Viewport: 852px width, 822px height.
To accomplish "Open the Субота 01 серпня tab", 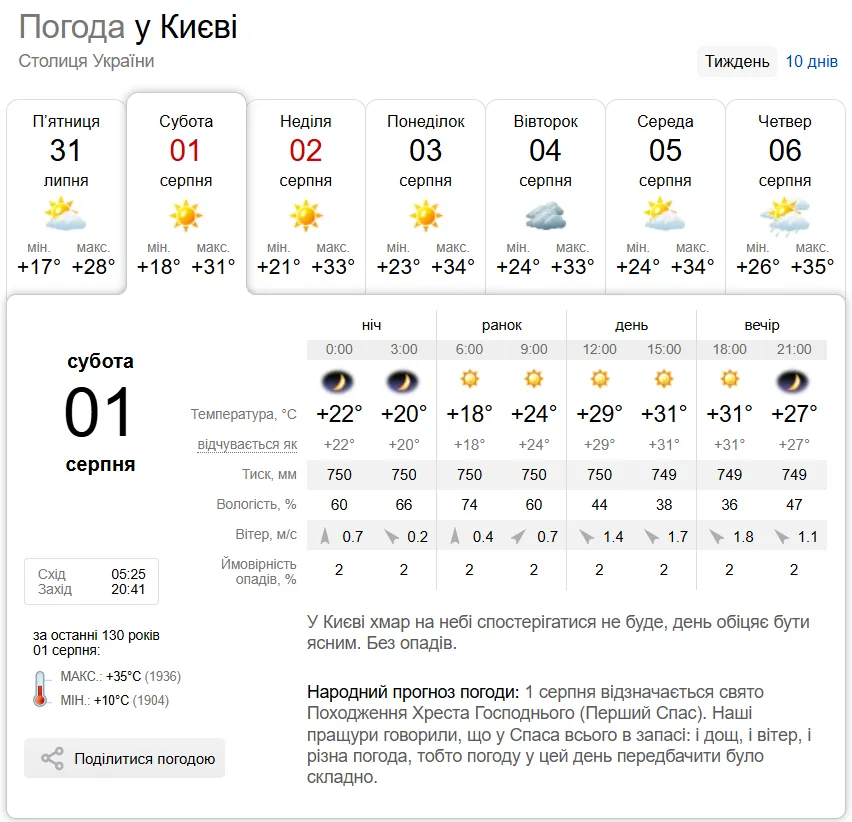I will point(186,194).
